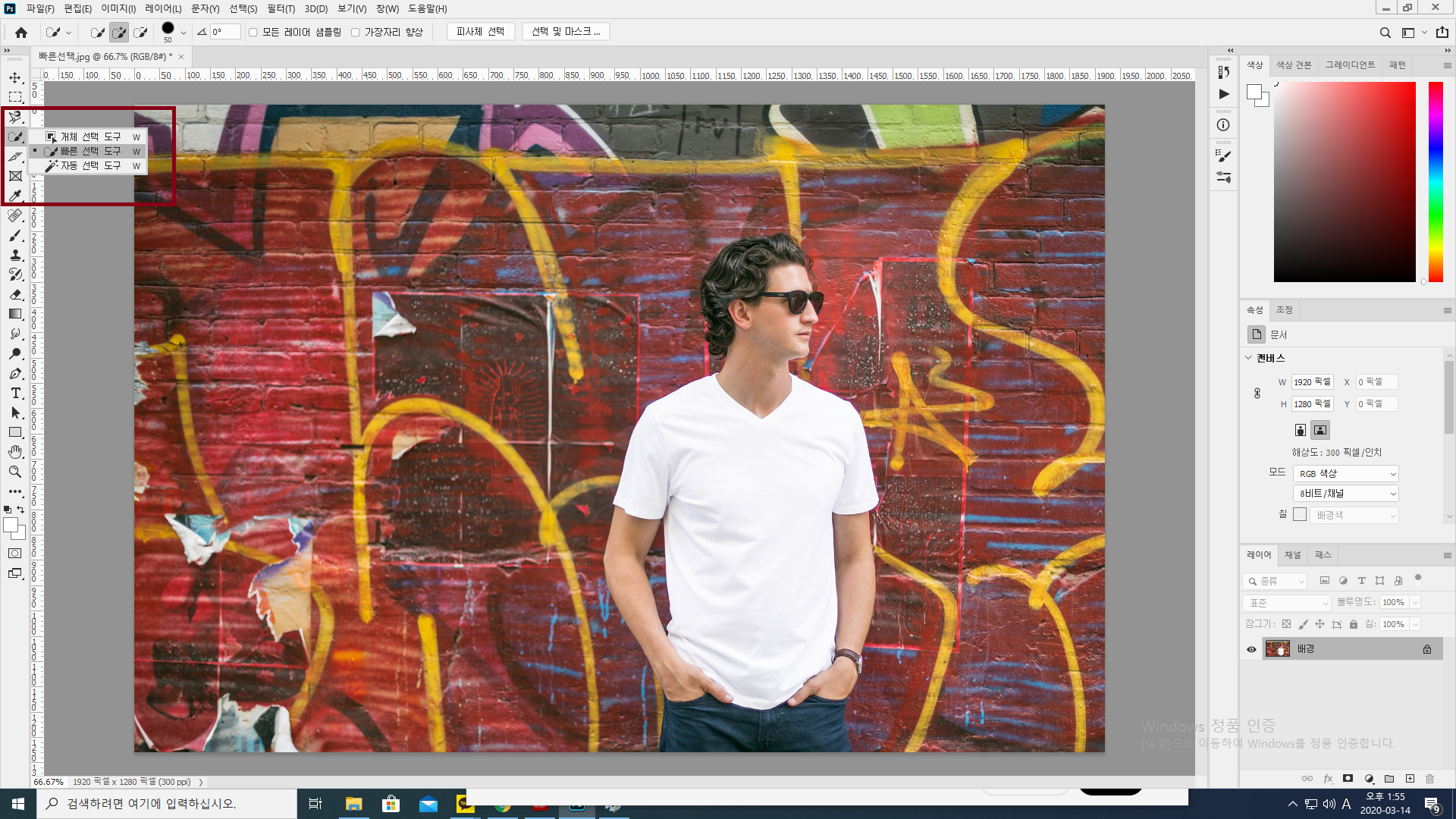Open the RGB 색상 mode dropdown
The width and height of the screenshot is (1456, 819).
[x=1345, y=473]
